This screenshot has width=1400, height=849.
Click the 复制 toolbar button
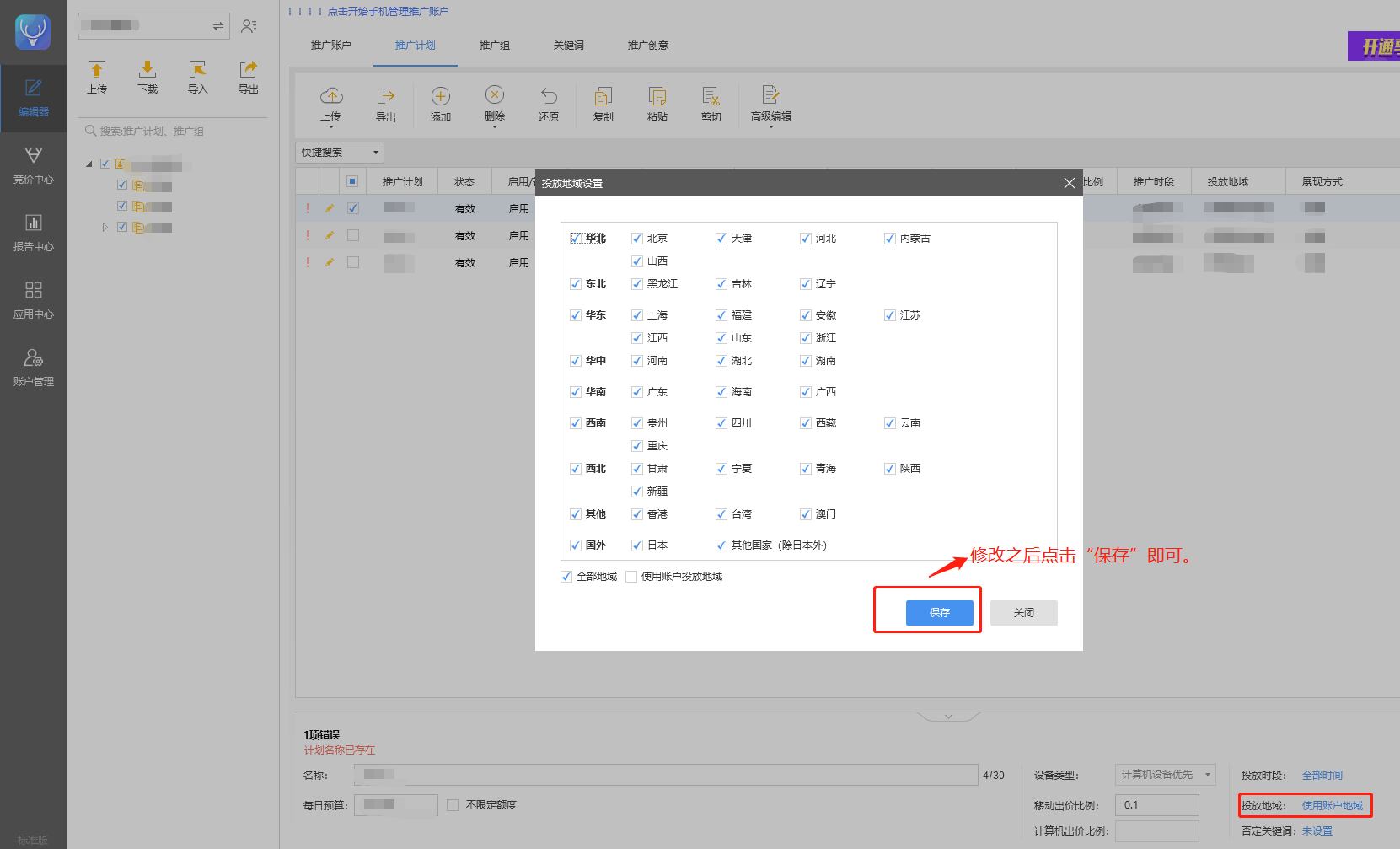603,105
